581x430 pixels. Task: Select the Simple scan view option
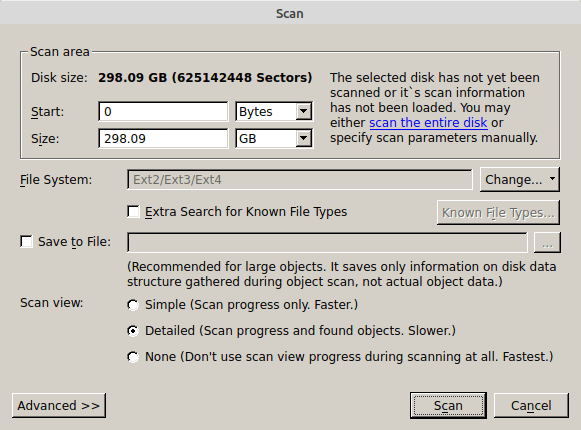pyautogui.click(x=133, y=305)
